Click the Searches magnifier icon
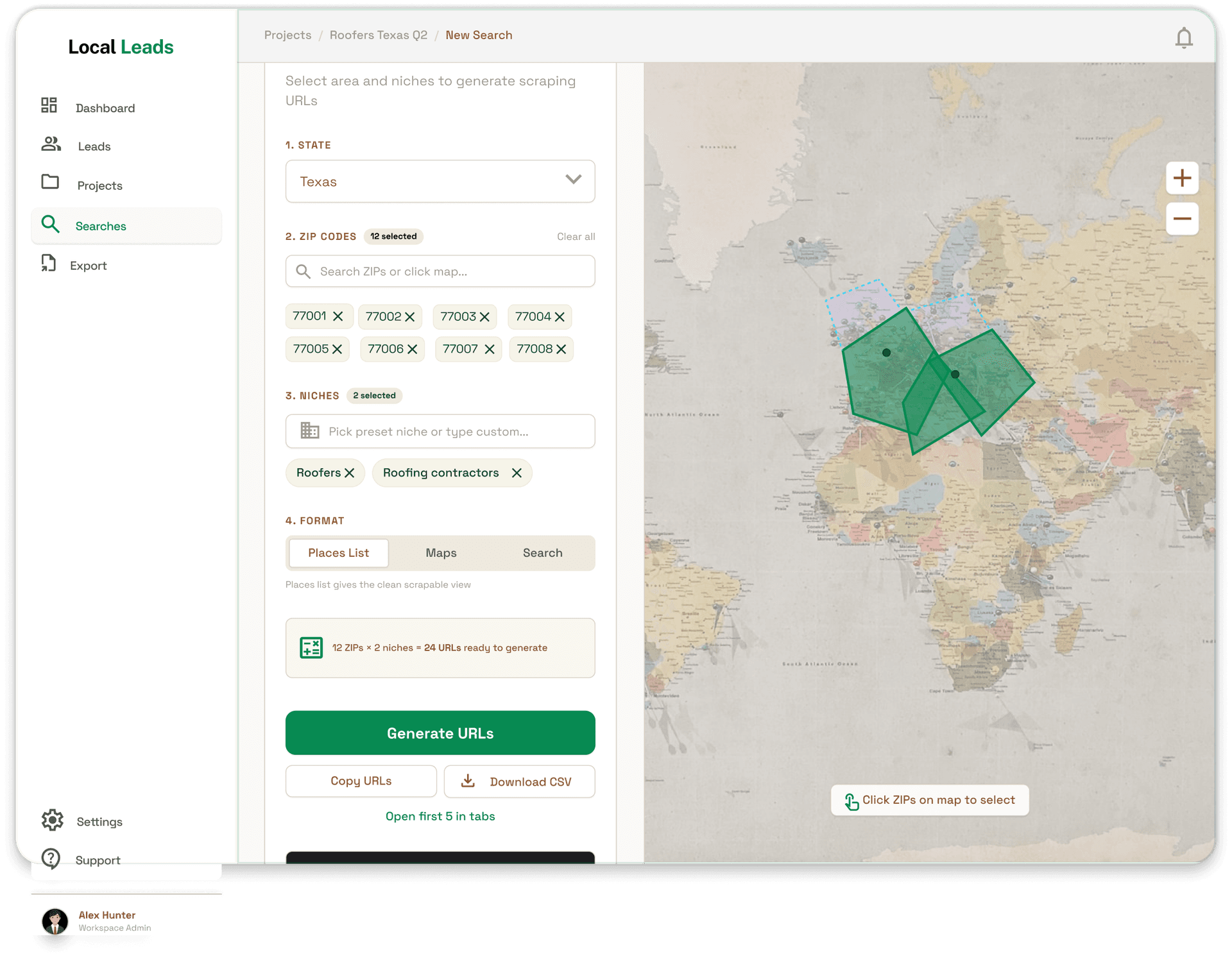Screen dimensions: 1232x959 point(50,225)
